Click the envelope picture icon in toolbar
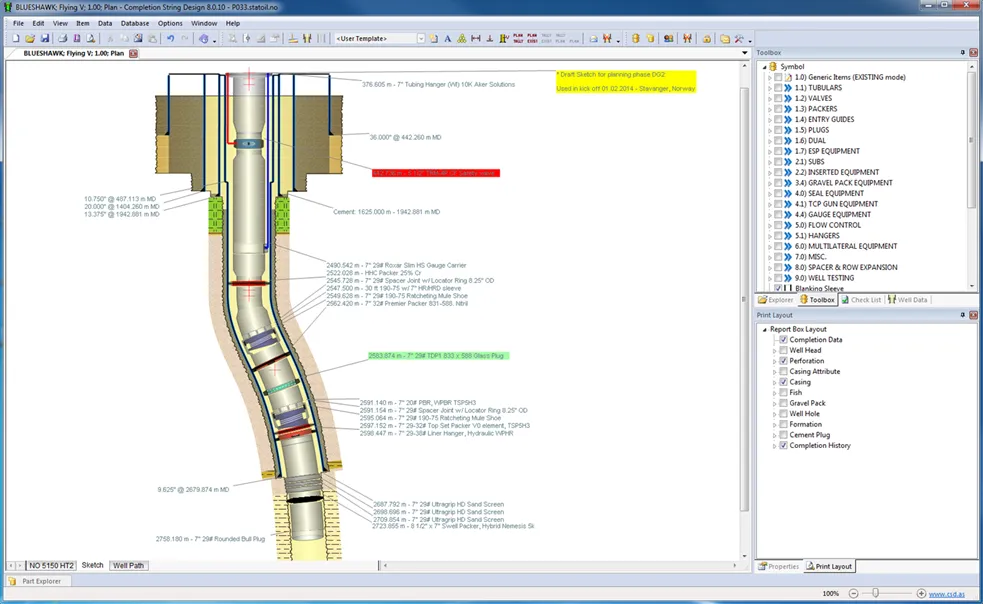The height and width of the screenshot is (604, 983). (x=593, y=39)
